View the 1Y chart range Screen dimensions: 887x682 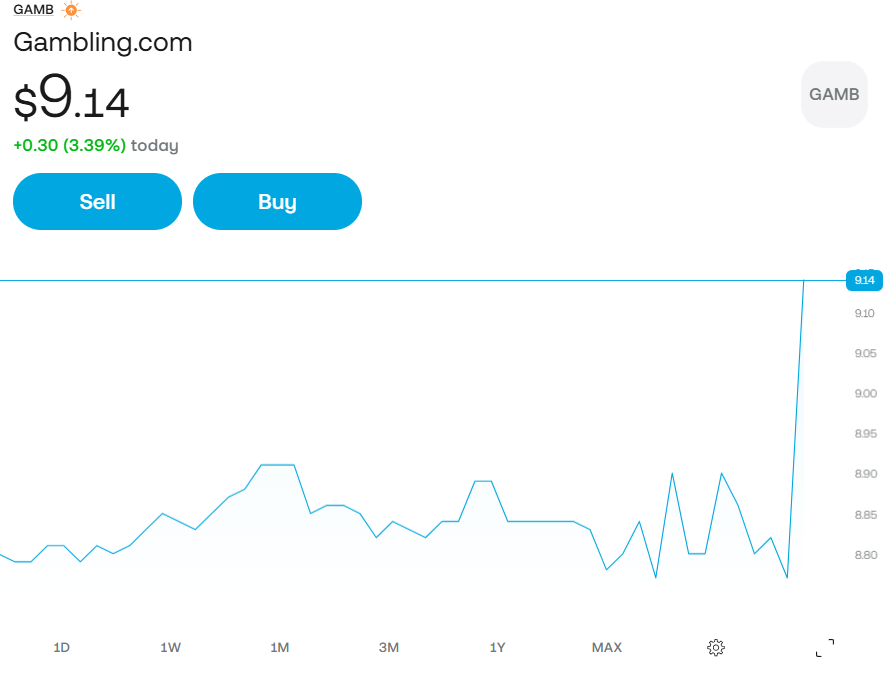click(x=497, y=648)
